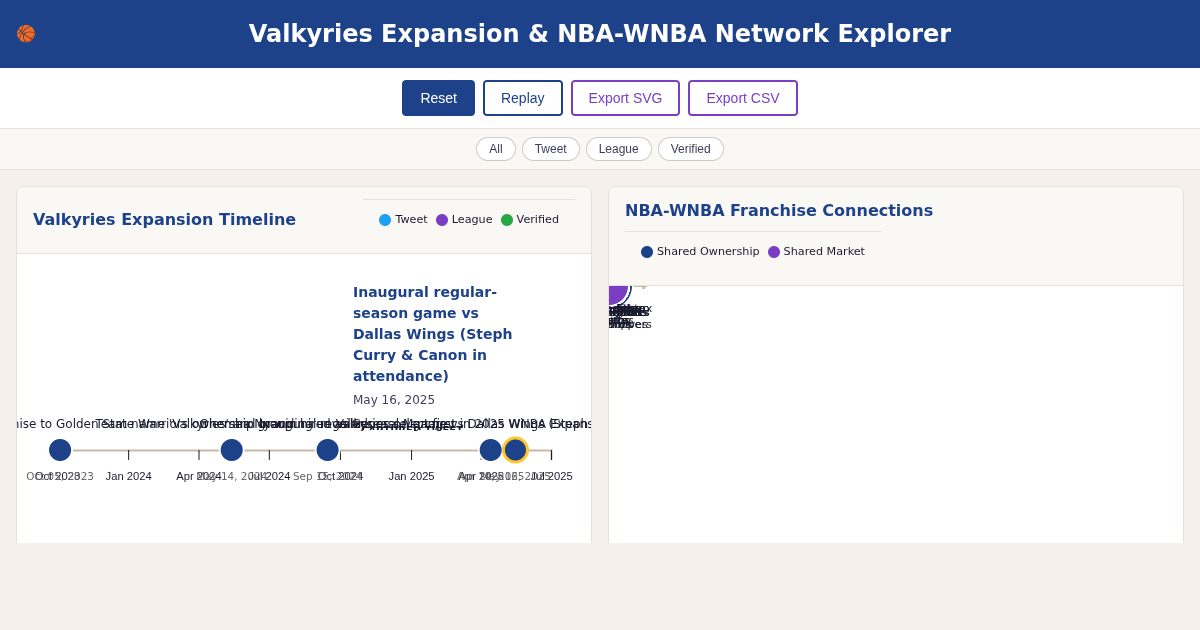Click the 'Jan 2025' axis label
1200x630 pixels.
click(412, 476)
